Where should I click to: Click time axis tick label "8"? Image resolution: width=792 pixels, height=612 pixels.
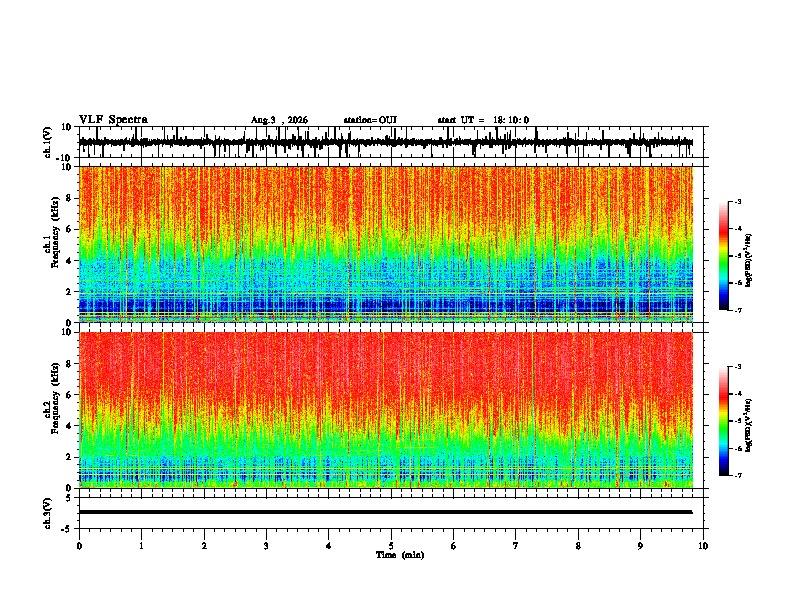pos(578,546)
